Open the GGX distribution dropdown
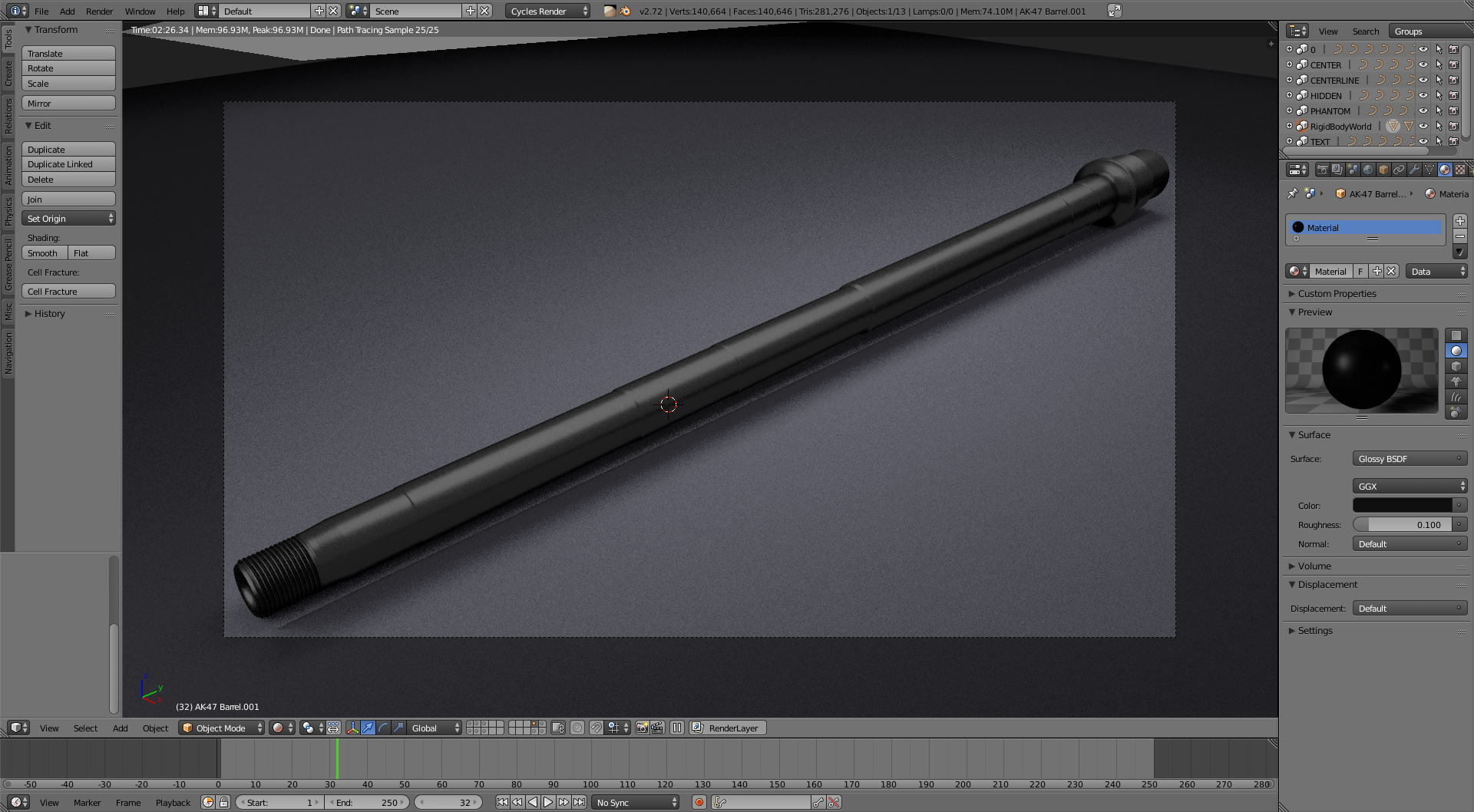1474x812 pixels. point(1410,486)
